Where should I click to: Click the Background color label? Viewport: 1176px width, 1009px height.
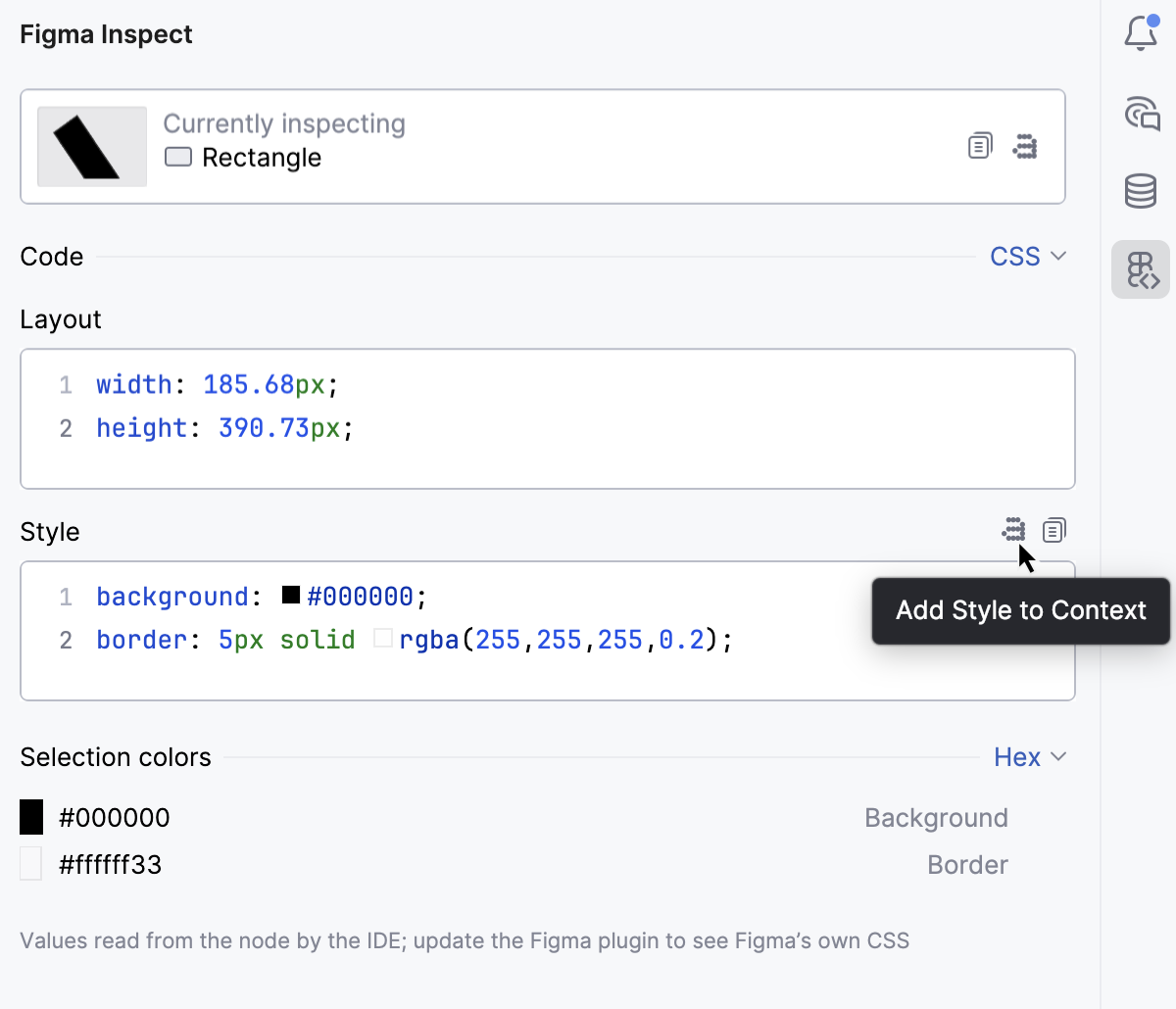[x=936, y=818]
